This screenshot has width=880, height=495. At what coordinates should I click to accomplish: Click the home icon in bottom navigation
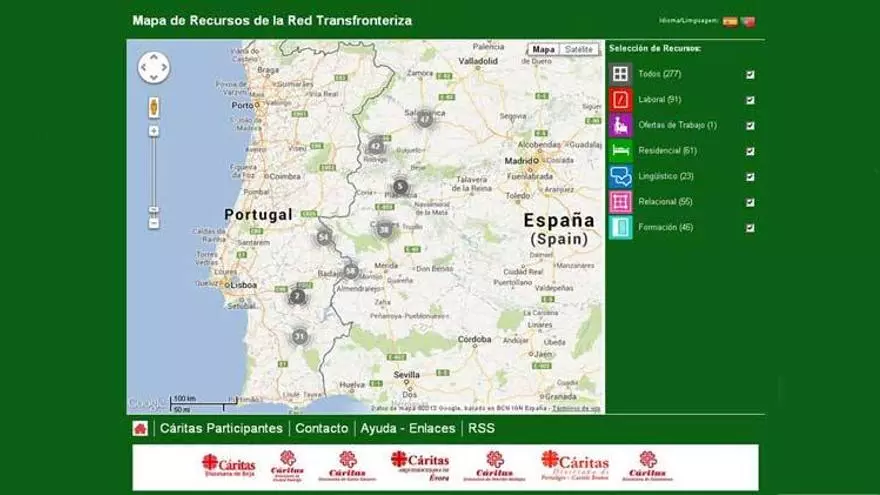click(x=140, y=428)
